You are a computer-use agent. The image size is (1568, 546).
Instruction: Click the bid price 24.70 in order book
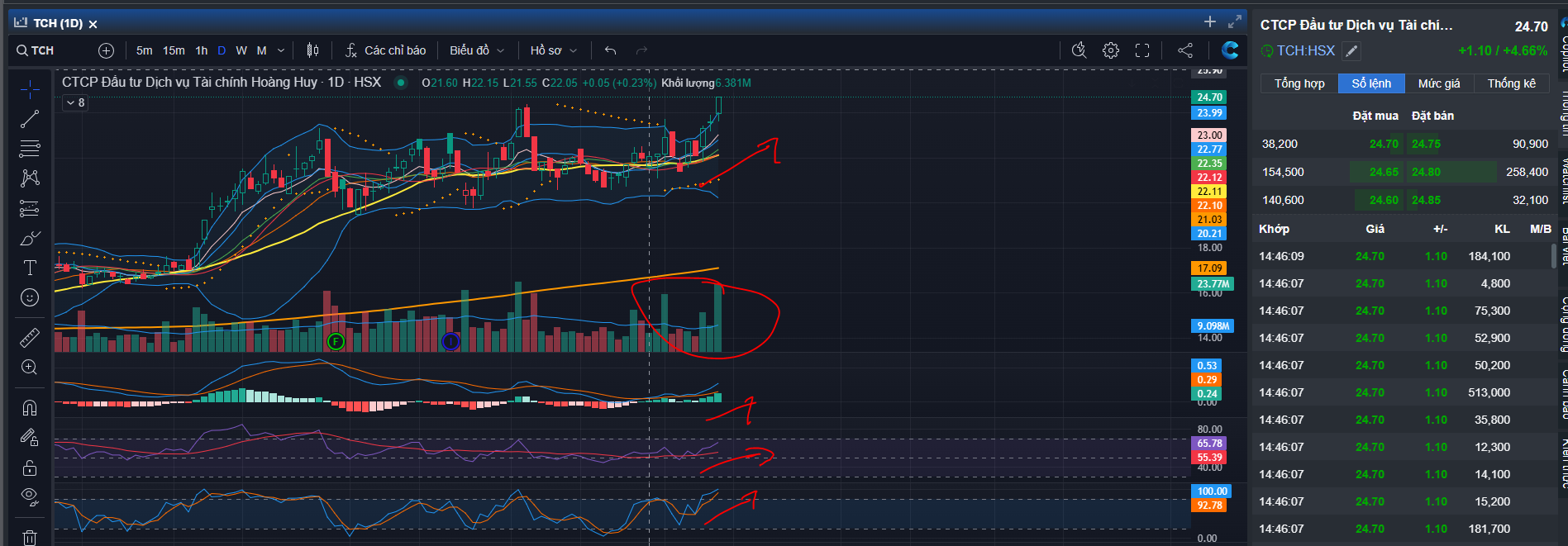click(1384, 144)
